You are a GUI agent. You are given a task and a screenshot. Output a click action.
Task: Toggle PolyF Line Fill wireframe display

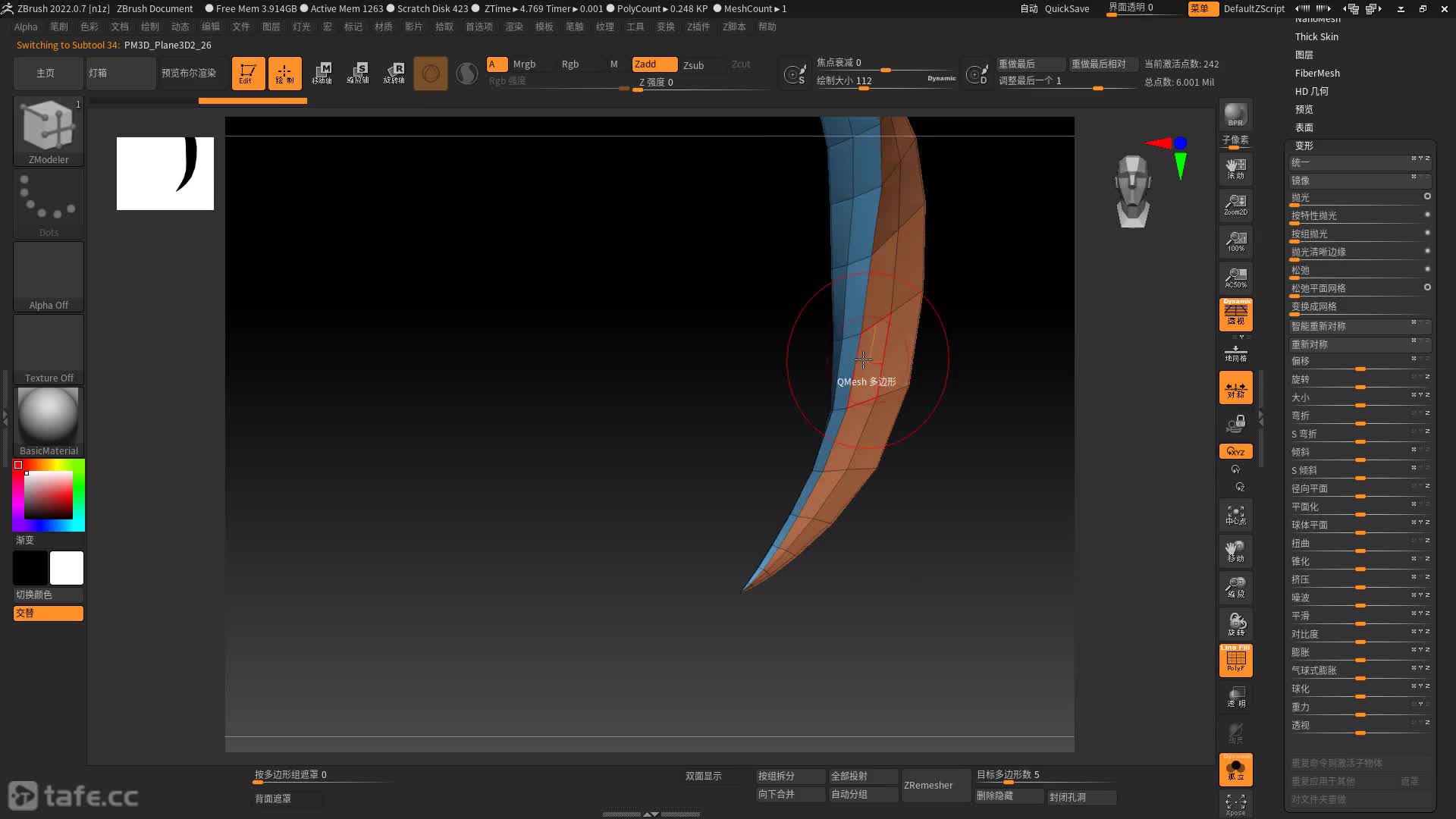1235,660
